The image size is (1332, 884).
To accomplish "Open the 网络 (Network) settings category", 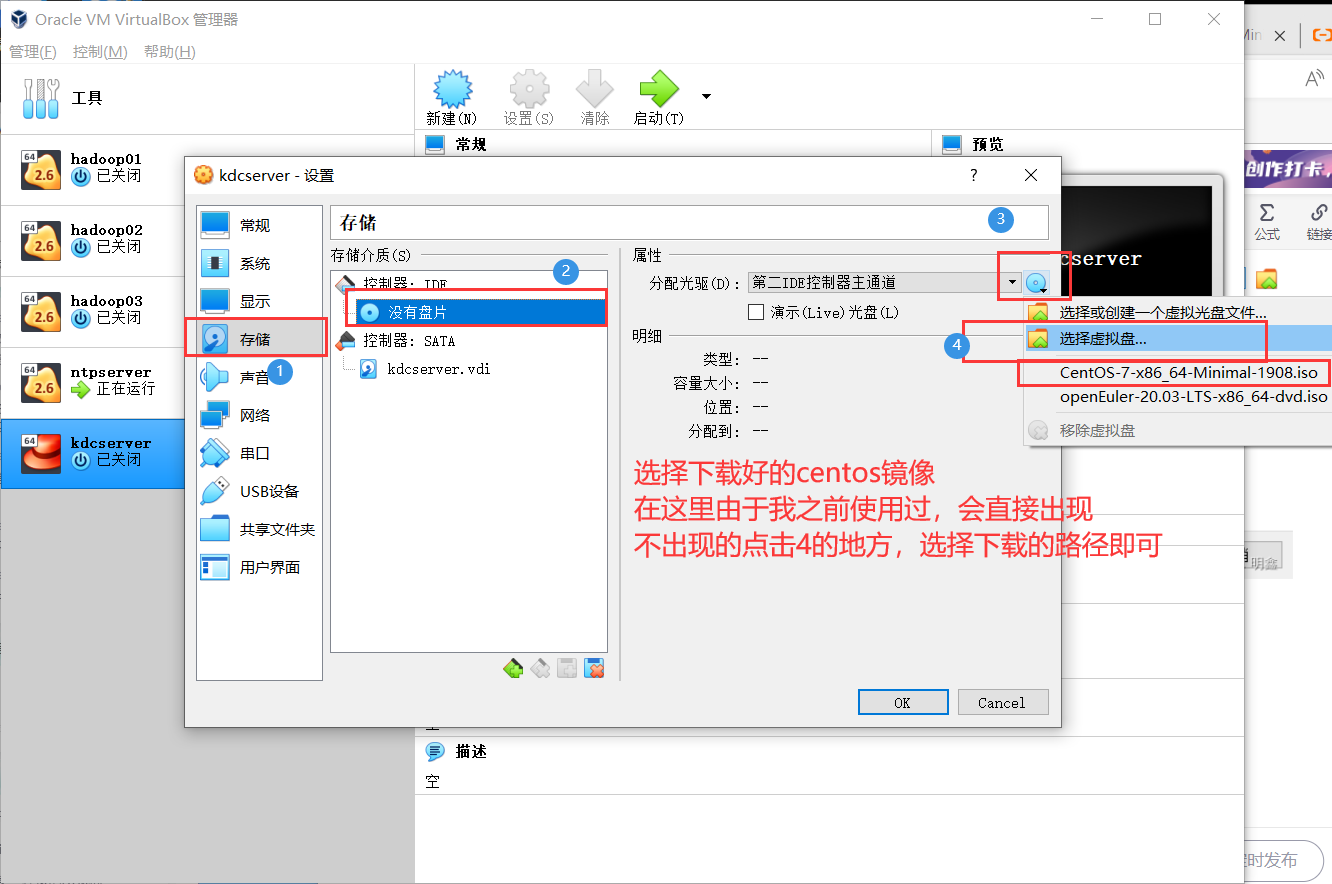I will 259,416.
